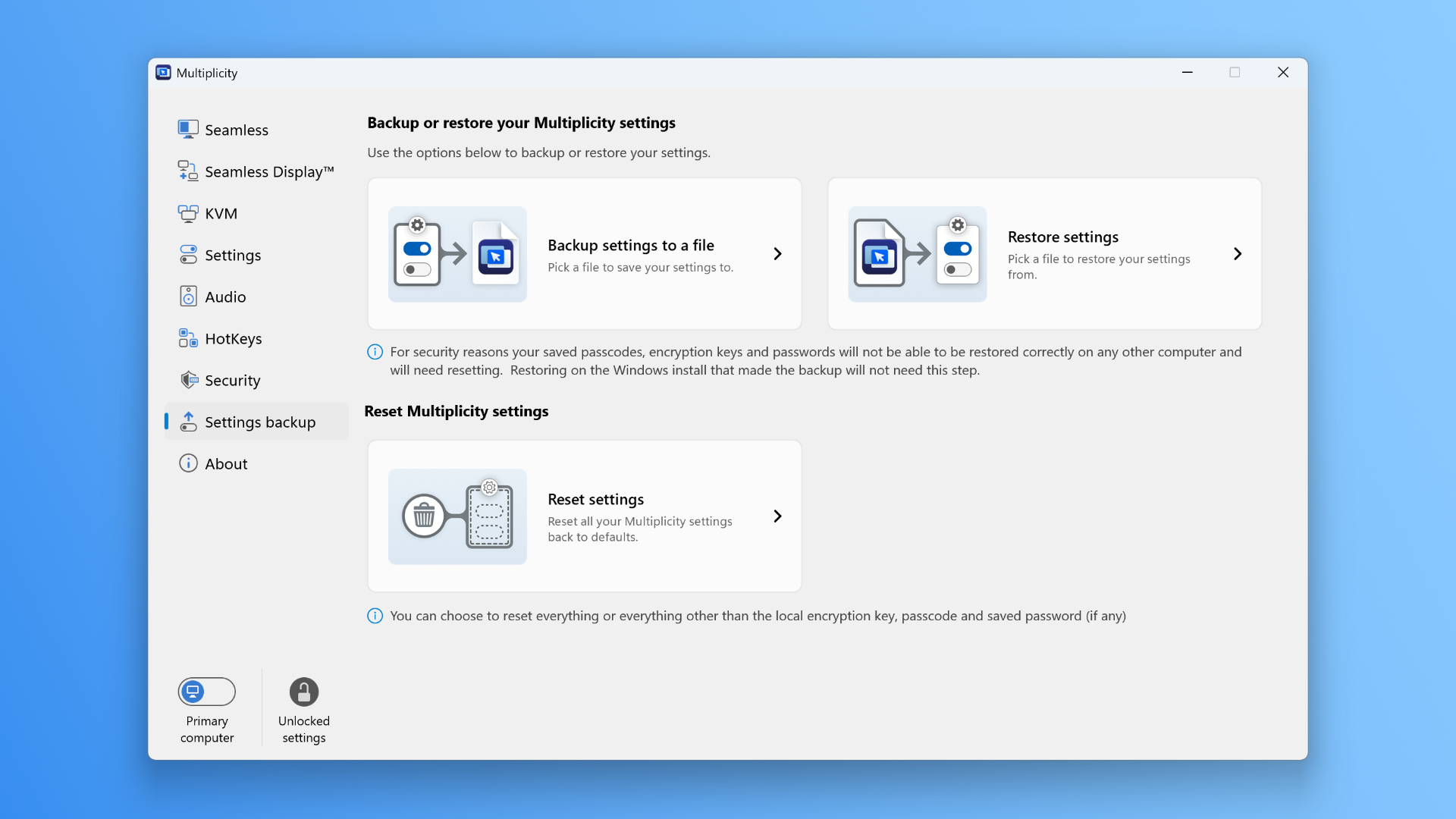Screen dimensions: 1456x819
Task: Click the Settings toggles icon in sidebar
Action: coord(188,255)
